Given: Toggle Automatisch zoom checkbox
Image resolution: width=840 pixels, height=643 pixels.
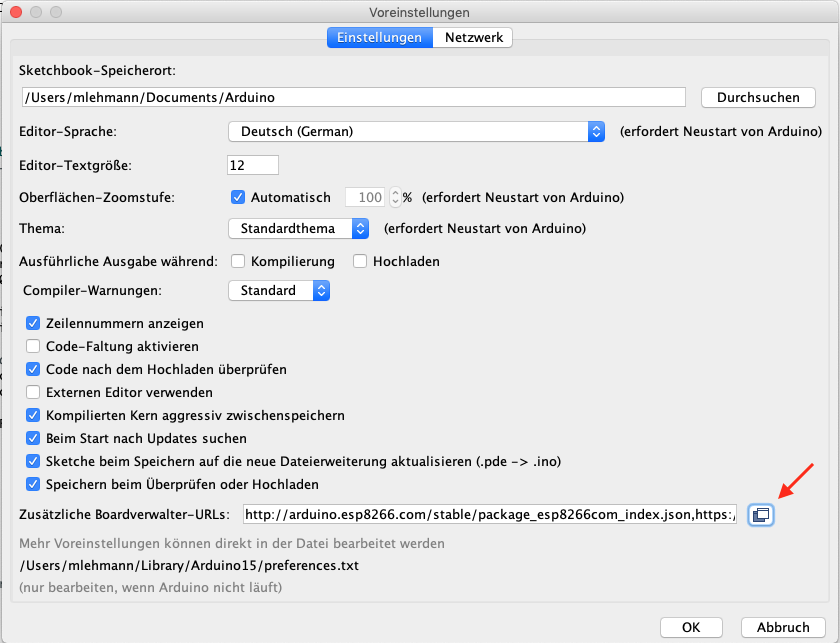Looking at the screenshot, I should tap(238, 197).
